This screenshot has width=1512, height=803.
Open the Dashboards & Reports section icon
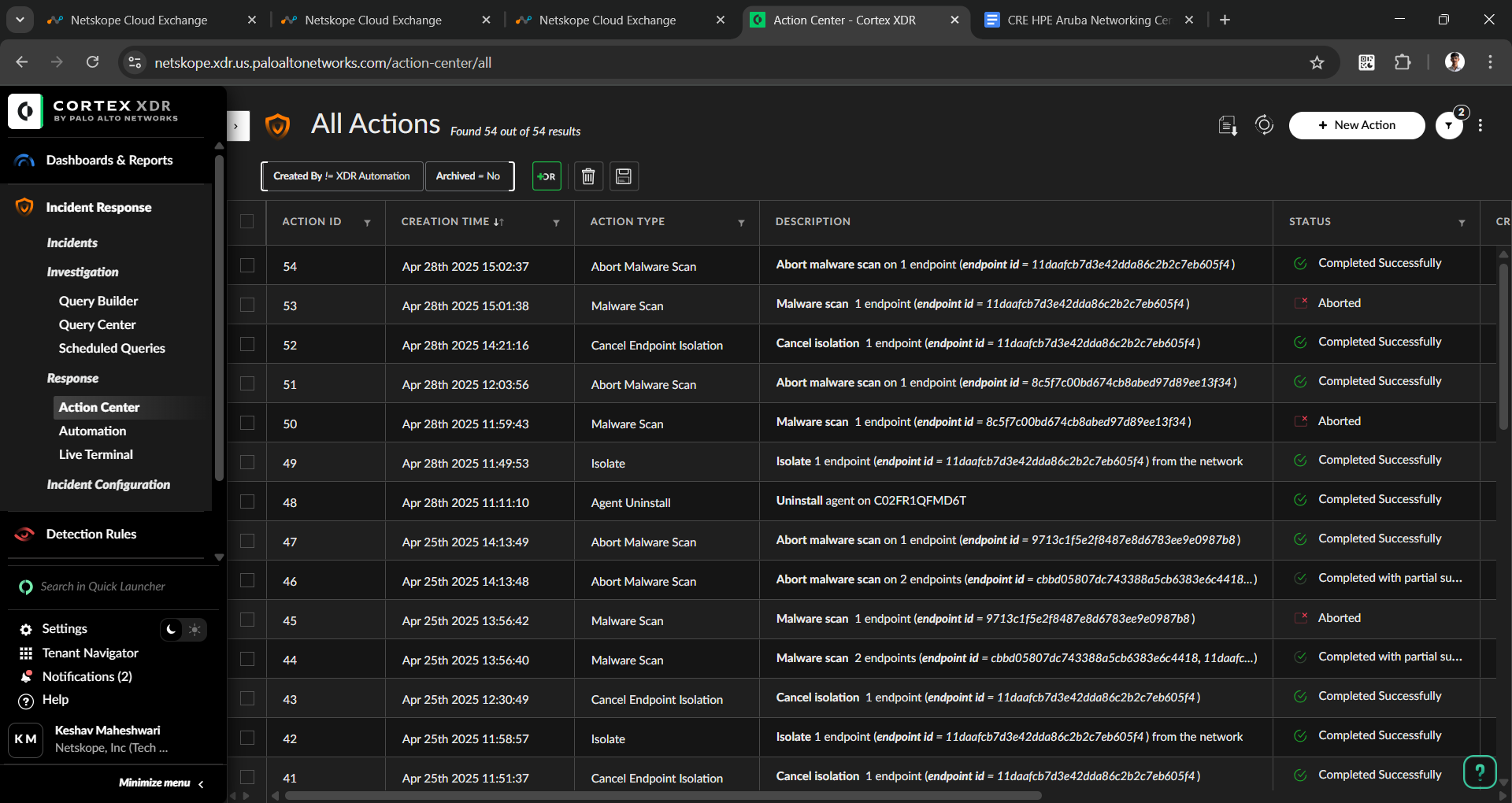[25, 161]
